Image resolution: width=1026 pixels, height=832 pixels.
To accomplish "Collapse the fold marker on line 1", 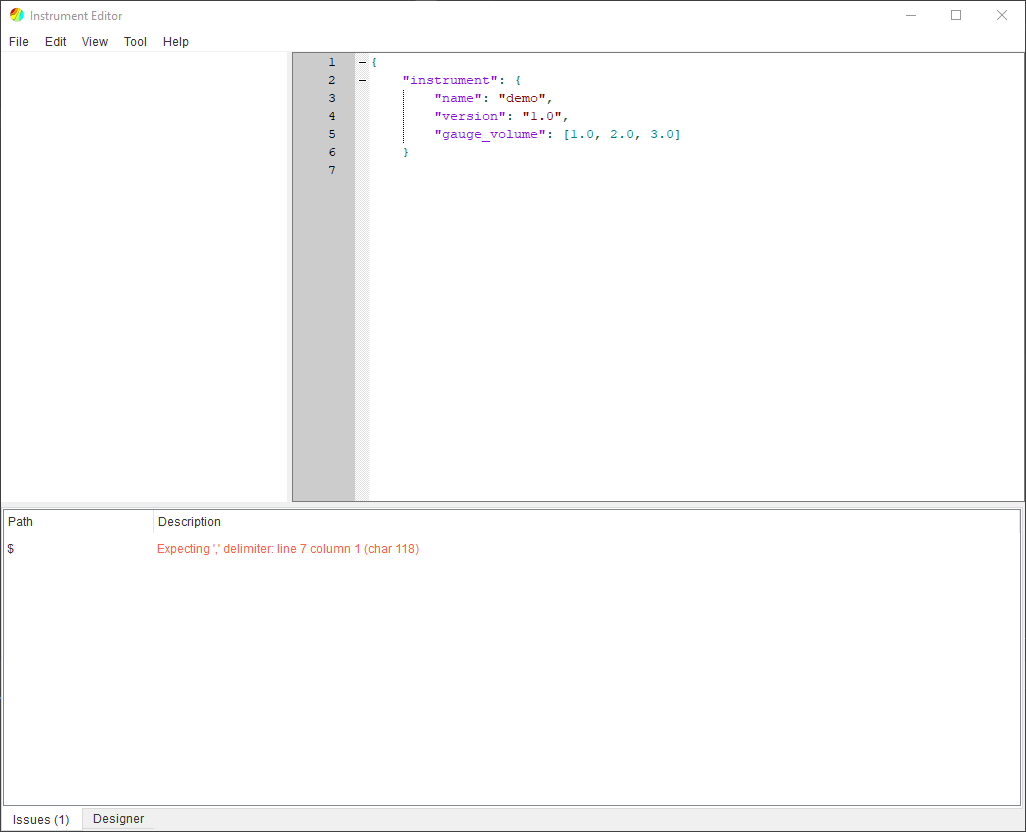I will [362, 62].
